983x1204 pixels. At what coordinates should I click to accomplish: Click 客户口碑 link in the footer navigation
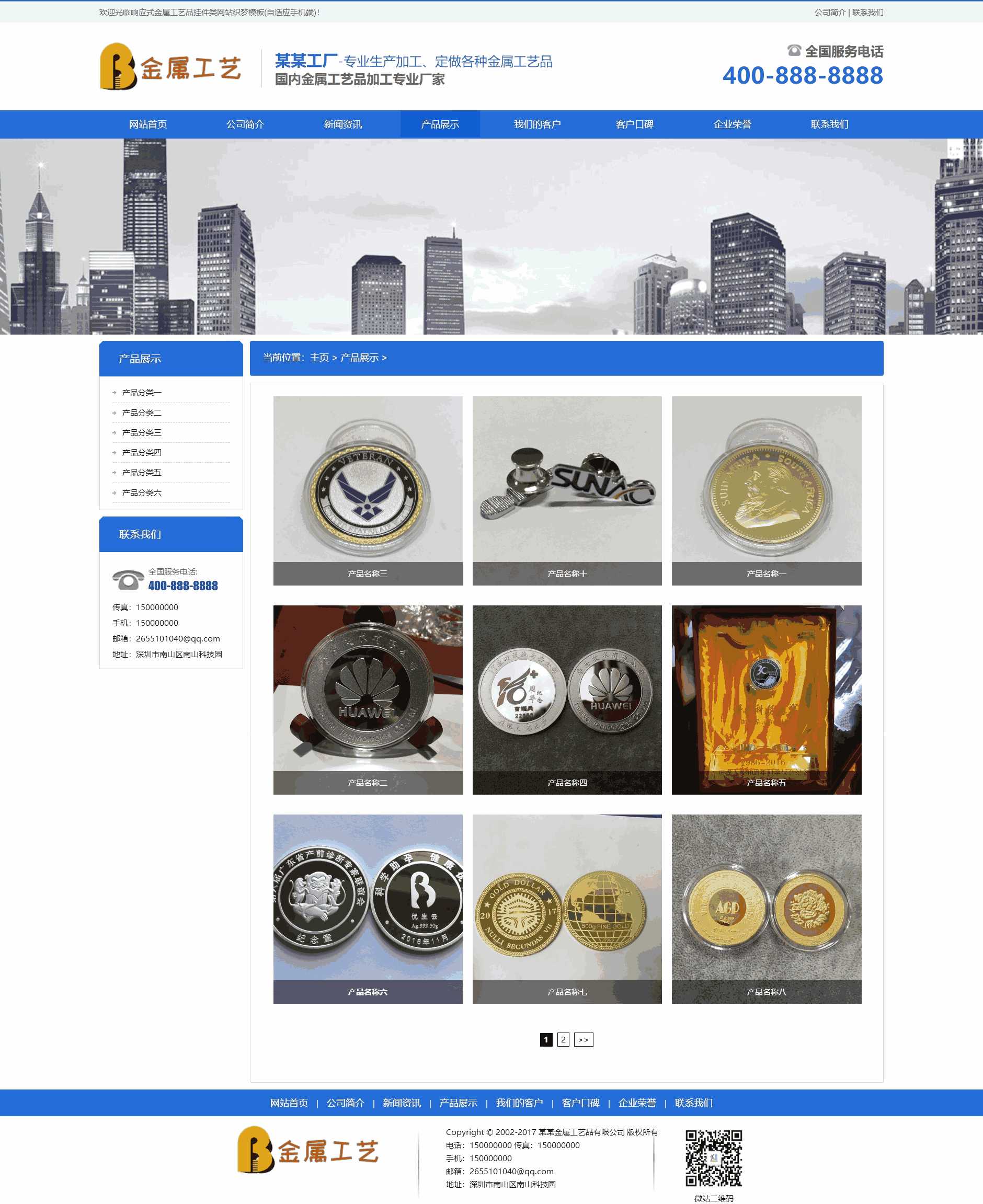580,1103
